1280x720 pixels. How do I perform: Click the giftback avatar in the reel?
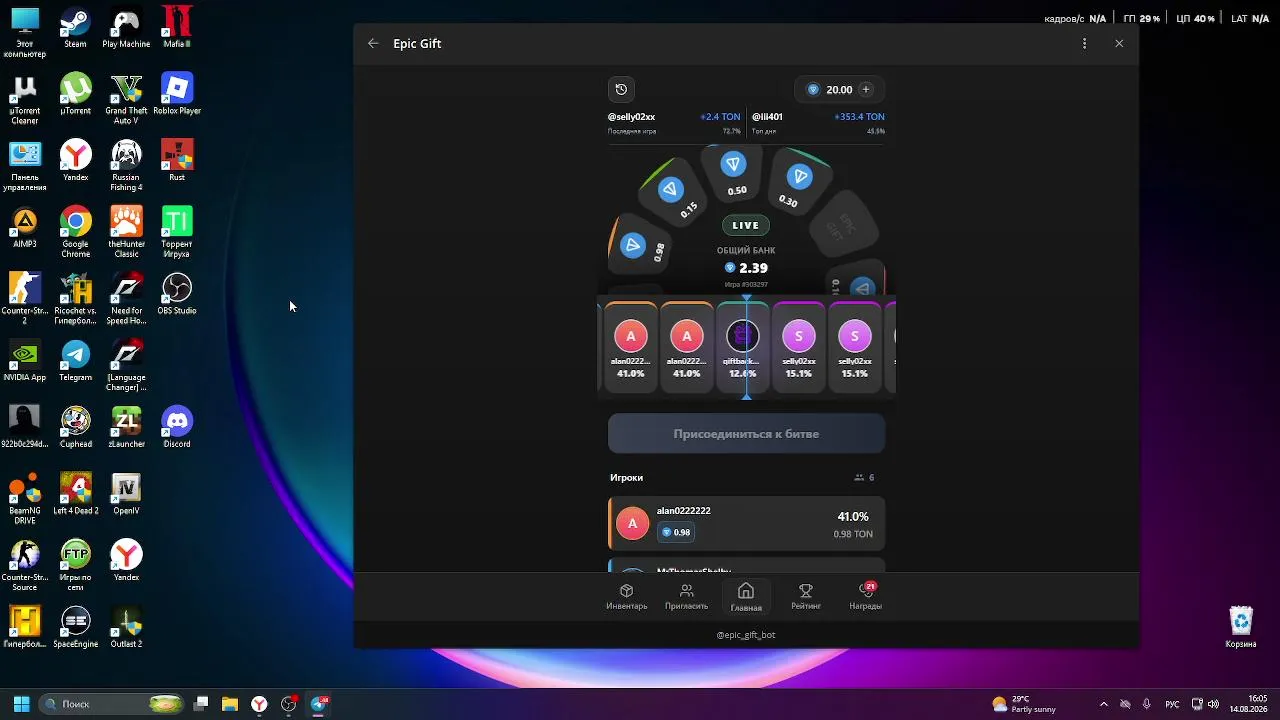tap(742, 337)
